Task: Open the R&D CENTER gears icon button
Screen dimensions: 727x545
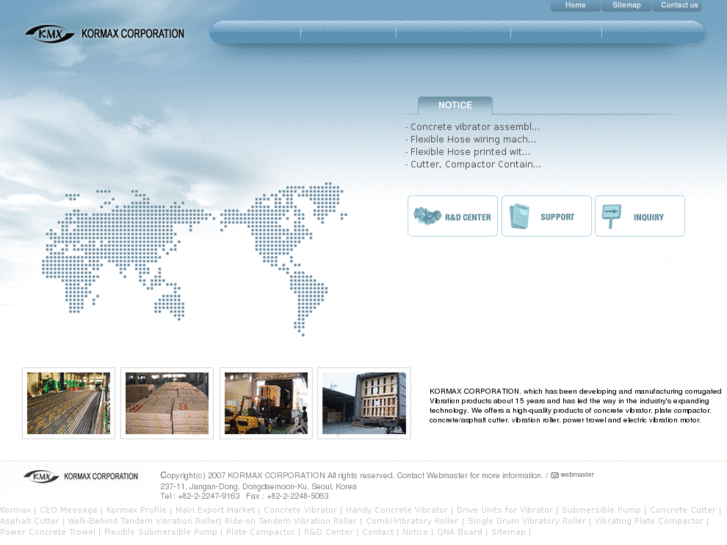Action: (x=453, y=216)
